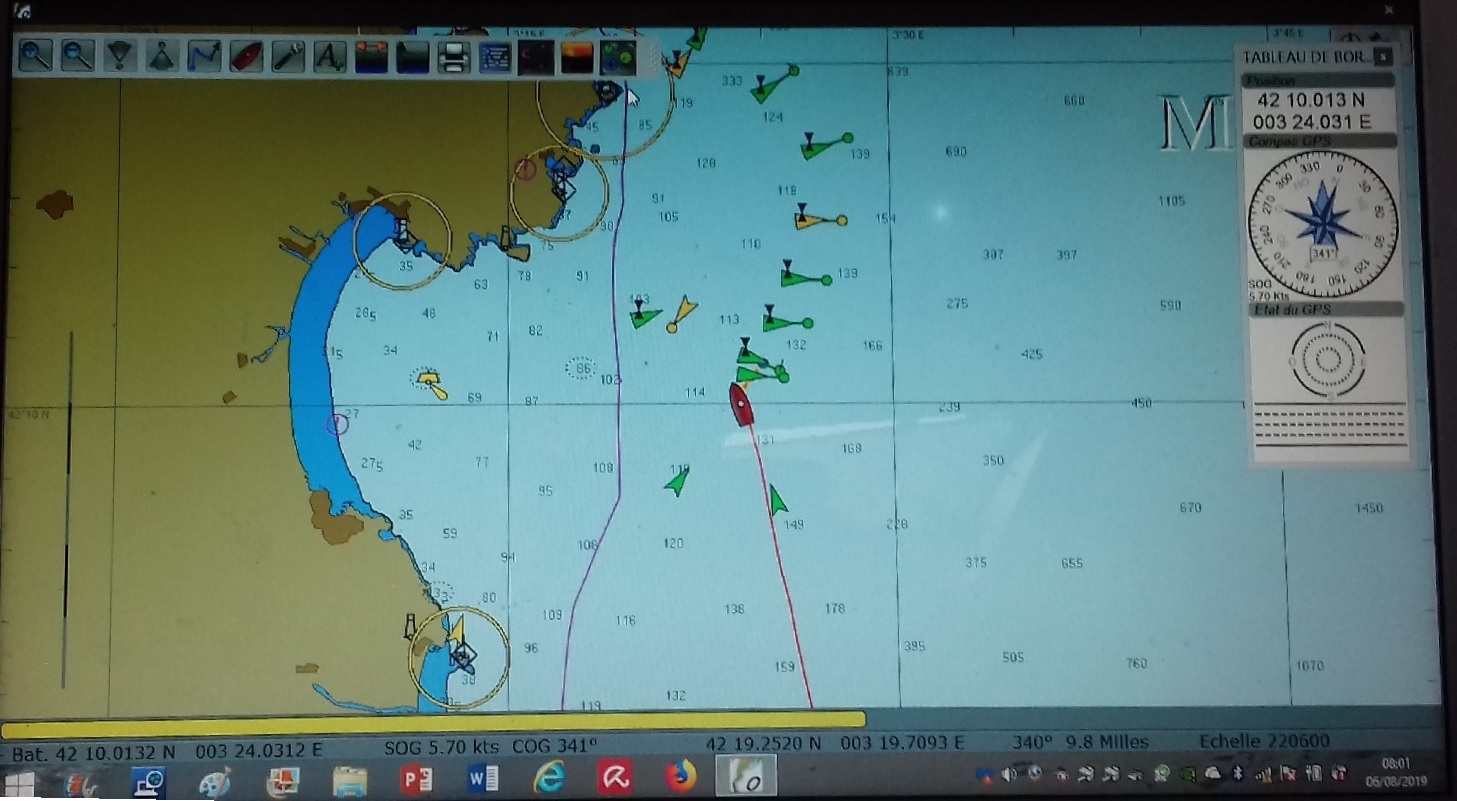Select the text annotation tool
1457x801 pixels.
point(329,56)
